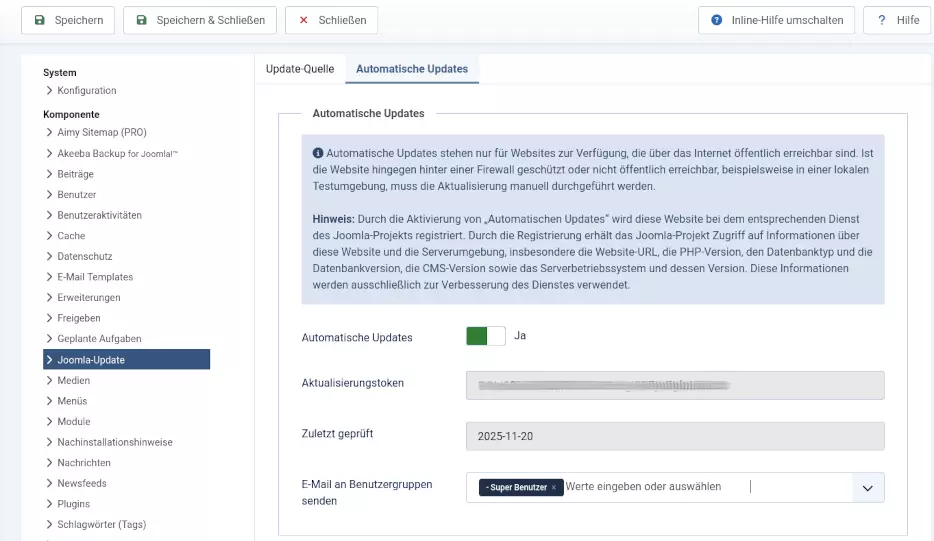Click the chevron beside Cache
The width and height of the screenshot is (934, 541).
tap(49, 235)
